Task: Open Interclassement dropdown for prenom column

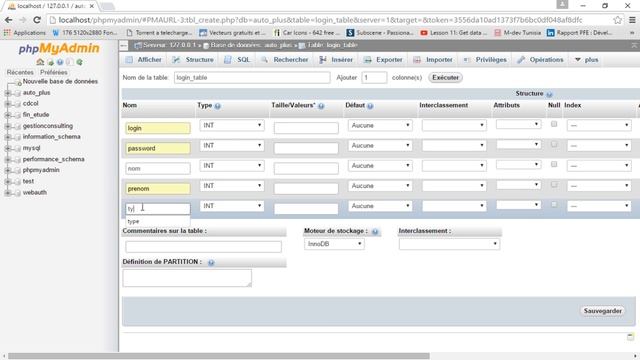Action: point(454,186)
